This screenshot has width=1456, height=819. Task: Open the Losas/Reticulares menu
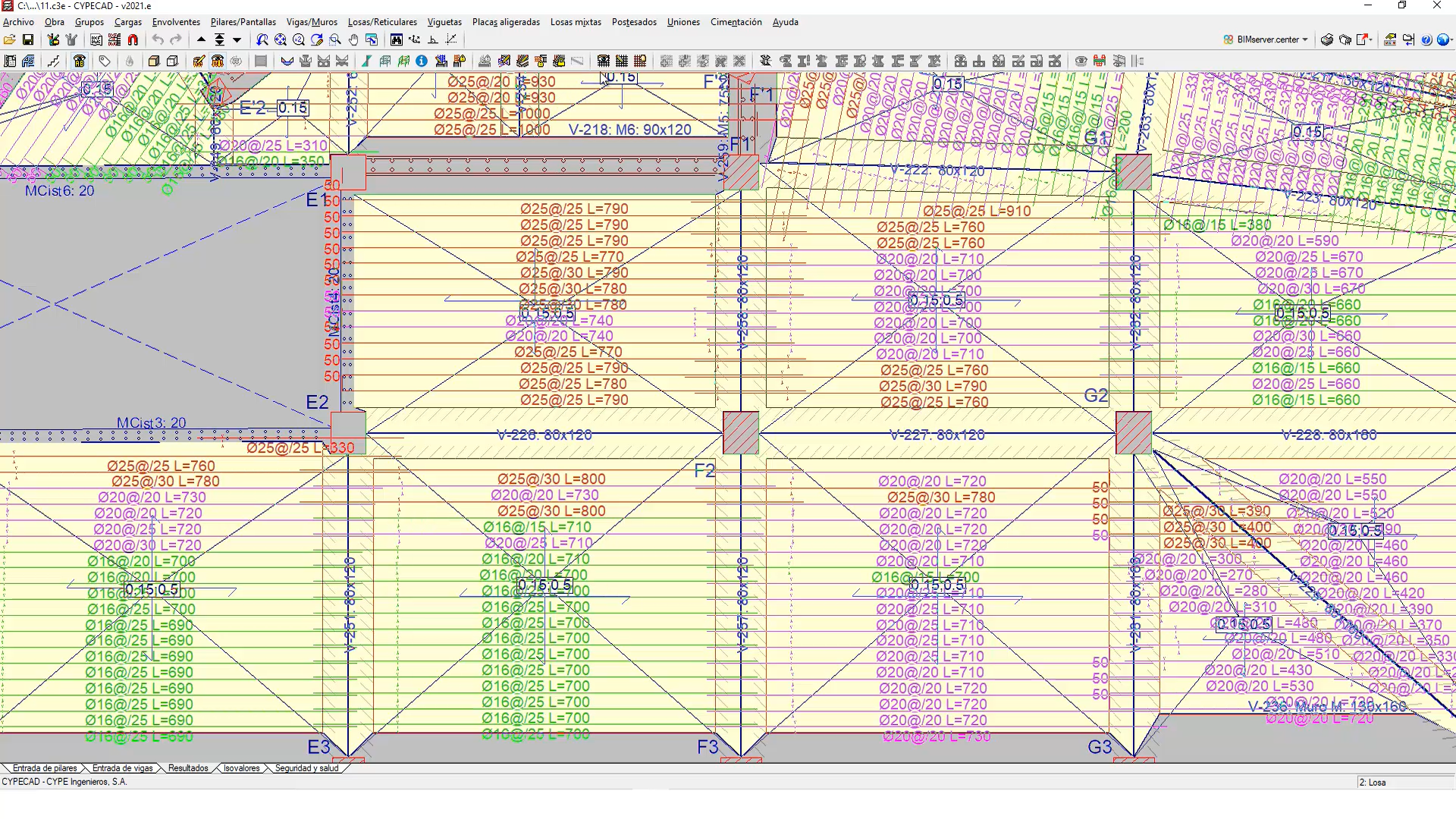[382, 22]
